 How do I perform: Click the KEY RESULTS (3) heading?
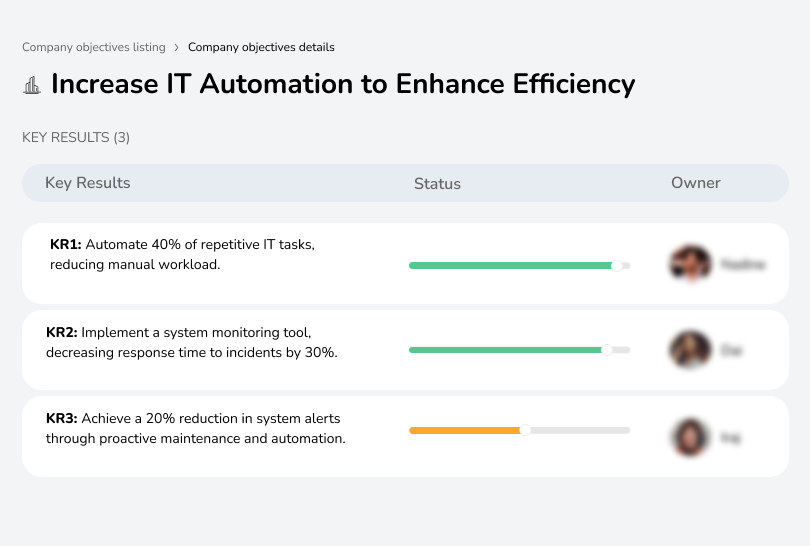click(x=76, y=137)
